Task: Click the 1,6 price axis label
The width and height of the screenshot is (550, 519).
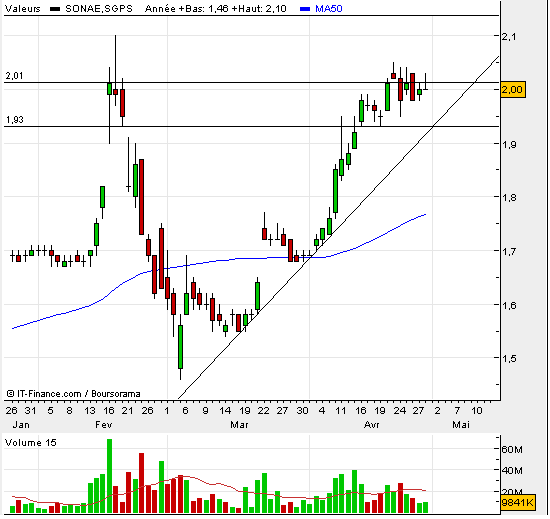Action: [x=509, y=305]
